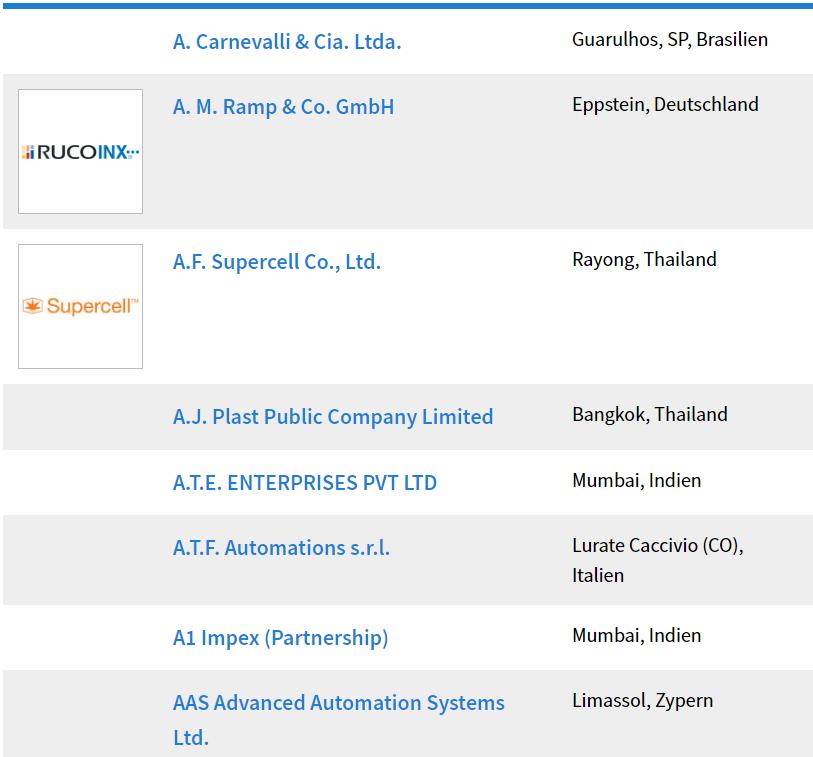Click the Guarulhos, SP, Brasilien location text
The width and height of the screenshot is (813, 757).
(670, 39)
